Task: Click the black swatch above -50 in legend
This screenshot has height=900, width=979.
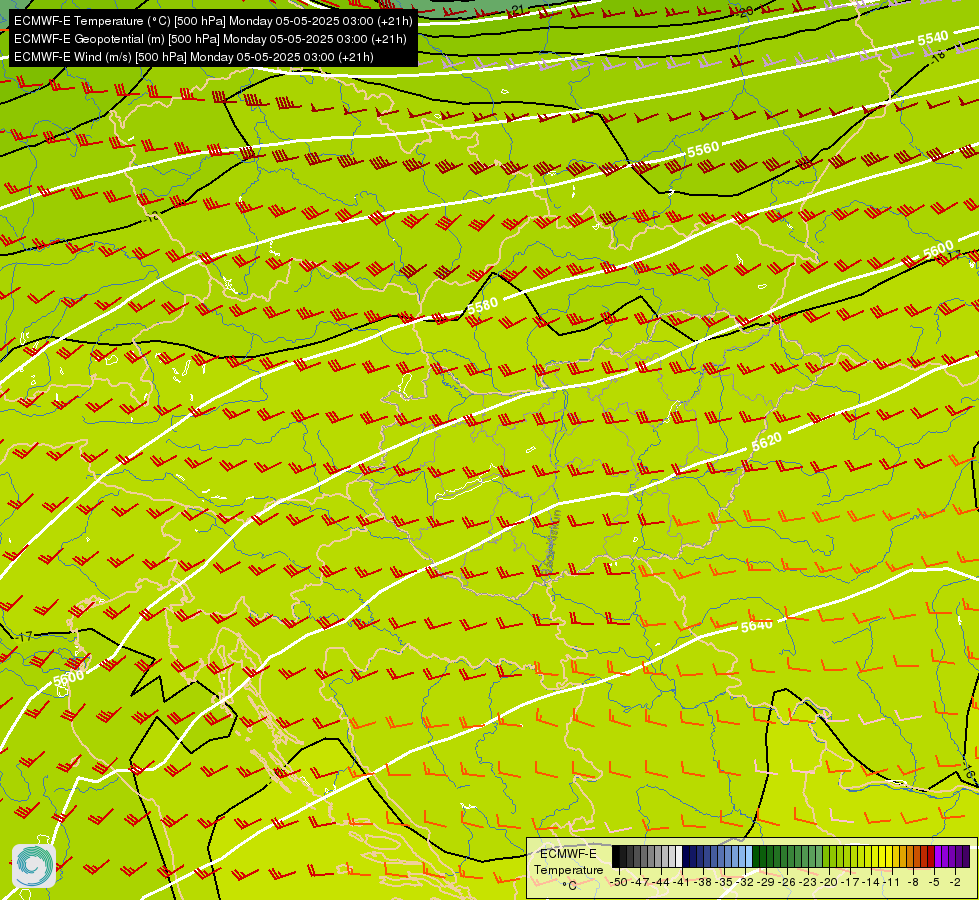Action: [x=616, y=857]
